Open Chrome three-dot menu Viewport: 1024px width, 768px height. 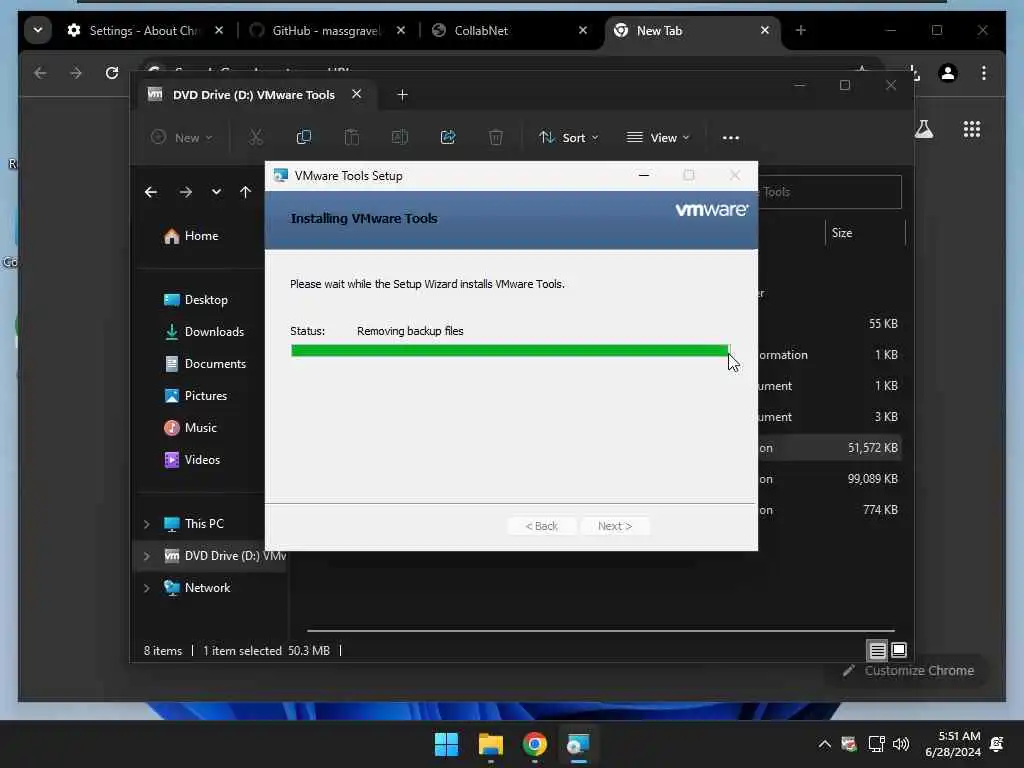pyautogui.click(x=984, y=72)
